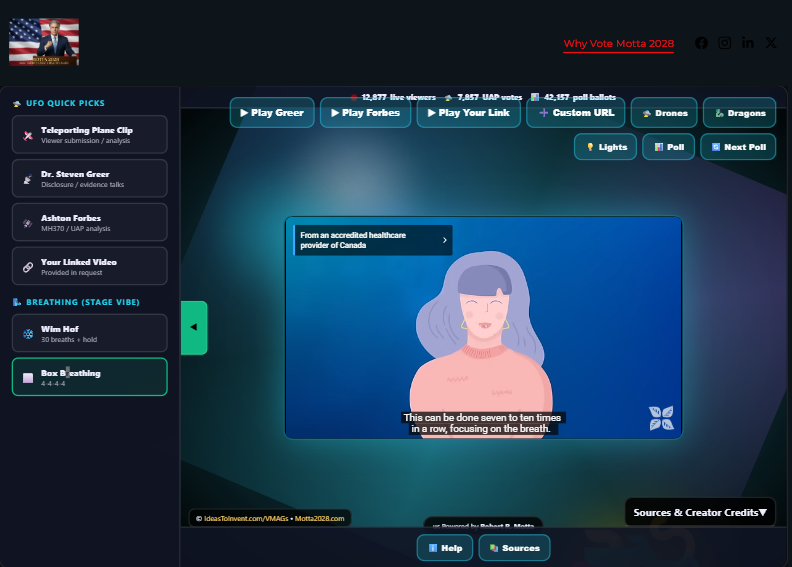This screenshot has height=567, width=792.
Task: Open the Instagram social icon
Action: pos(724,43)
